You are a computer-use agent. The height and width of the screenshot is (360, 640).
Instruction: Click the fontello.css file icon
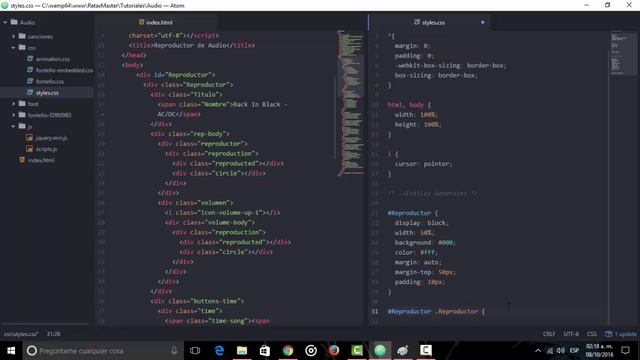pyautogui.click(x=30, y=81)
